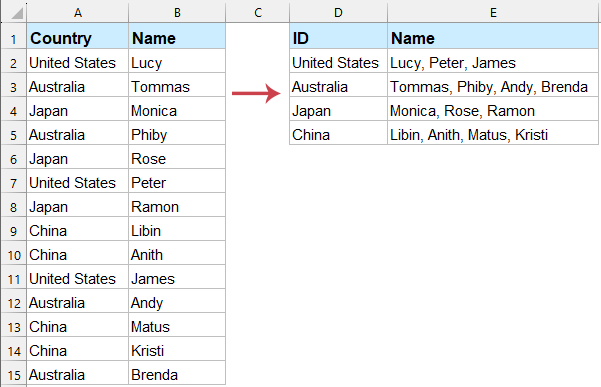Screen dimensions: 601x387
Task: Select row 15 header
Action: click(x=14, y=375)
